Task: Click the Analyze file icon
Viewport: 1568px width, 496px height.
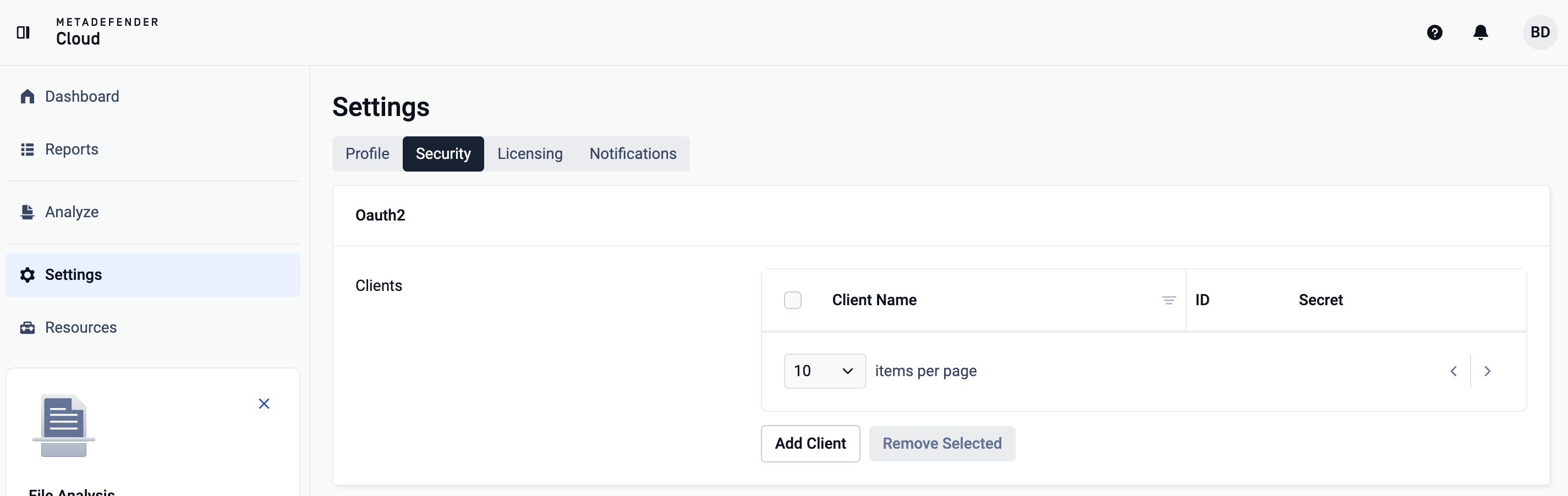Action: click(x=28, y=212)
